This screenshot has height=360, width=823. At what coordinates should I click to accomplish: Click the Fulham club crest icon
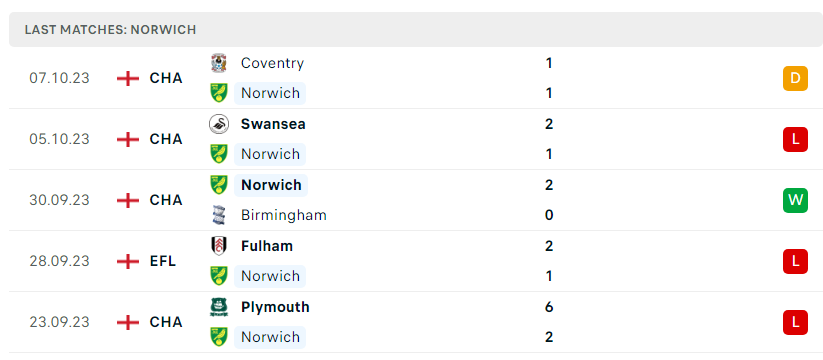pos(218,246)
